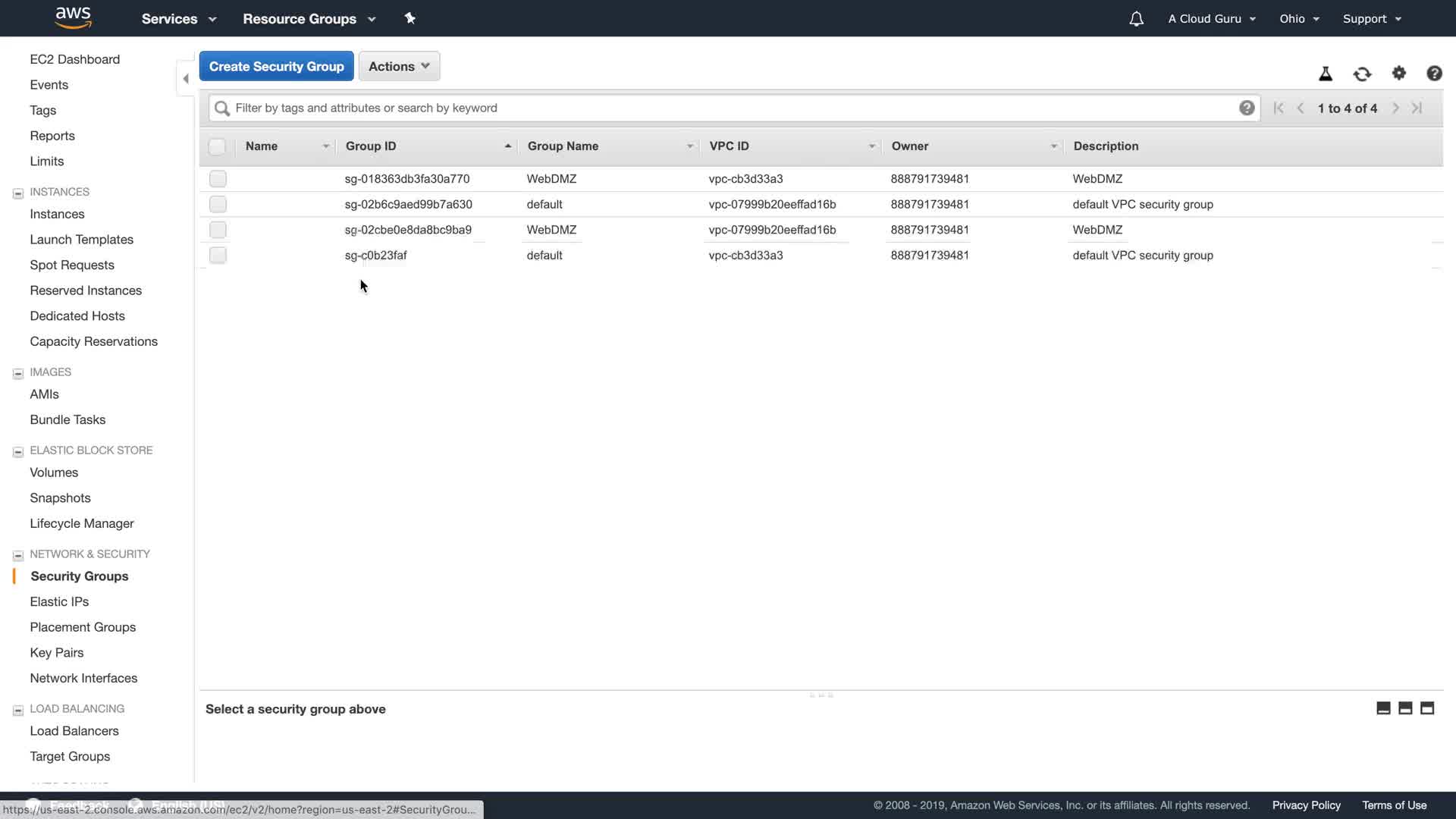The width and height of the screenshot is (1456, 819).
Task: Select checkbox for sg-c0b23faf row
Action: [x=218, y=256]
